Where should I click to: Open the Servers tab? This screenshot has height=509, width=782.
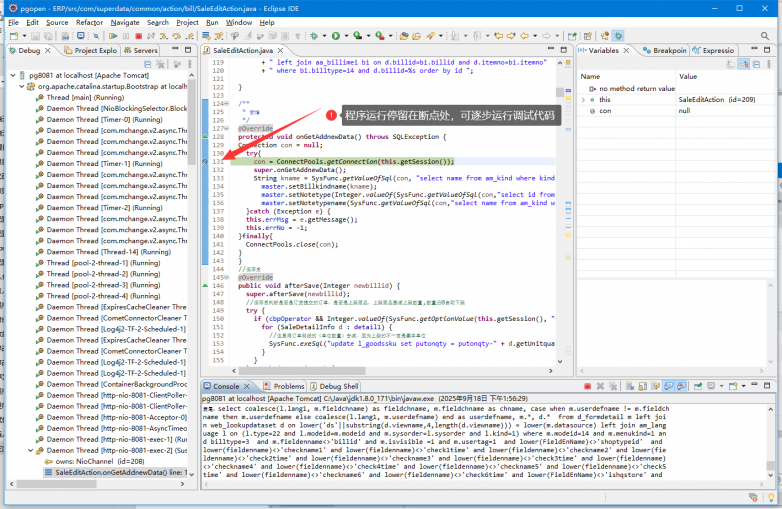pyautogui.click(x=145, y=50)
